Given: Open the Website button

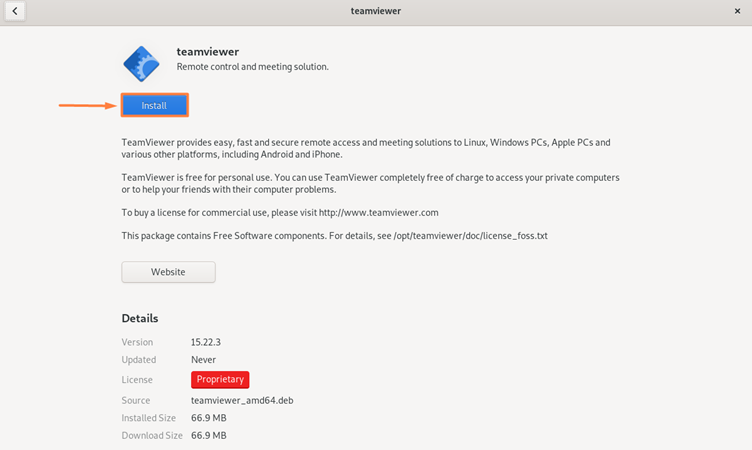Looking at the screenshot, I should (168, 272).
